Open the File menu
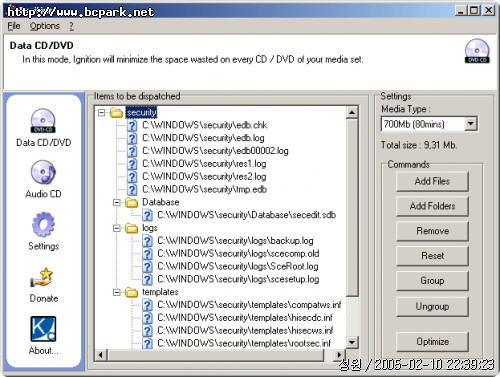The width and height of the screenshot is (500, 377). (x=14, y=26)
